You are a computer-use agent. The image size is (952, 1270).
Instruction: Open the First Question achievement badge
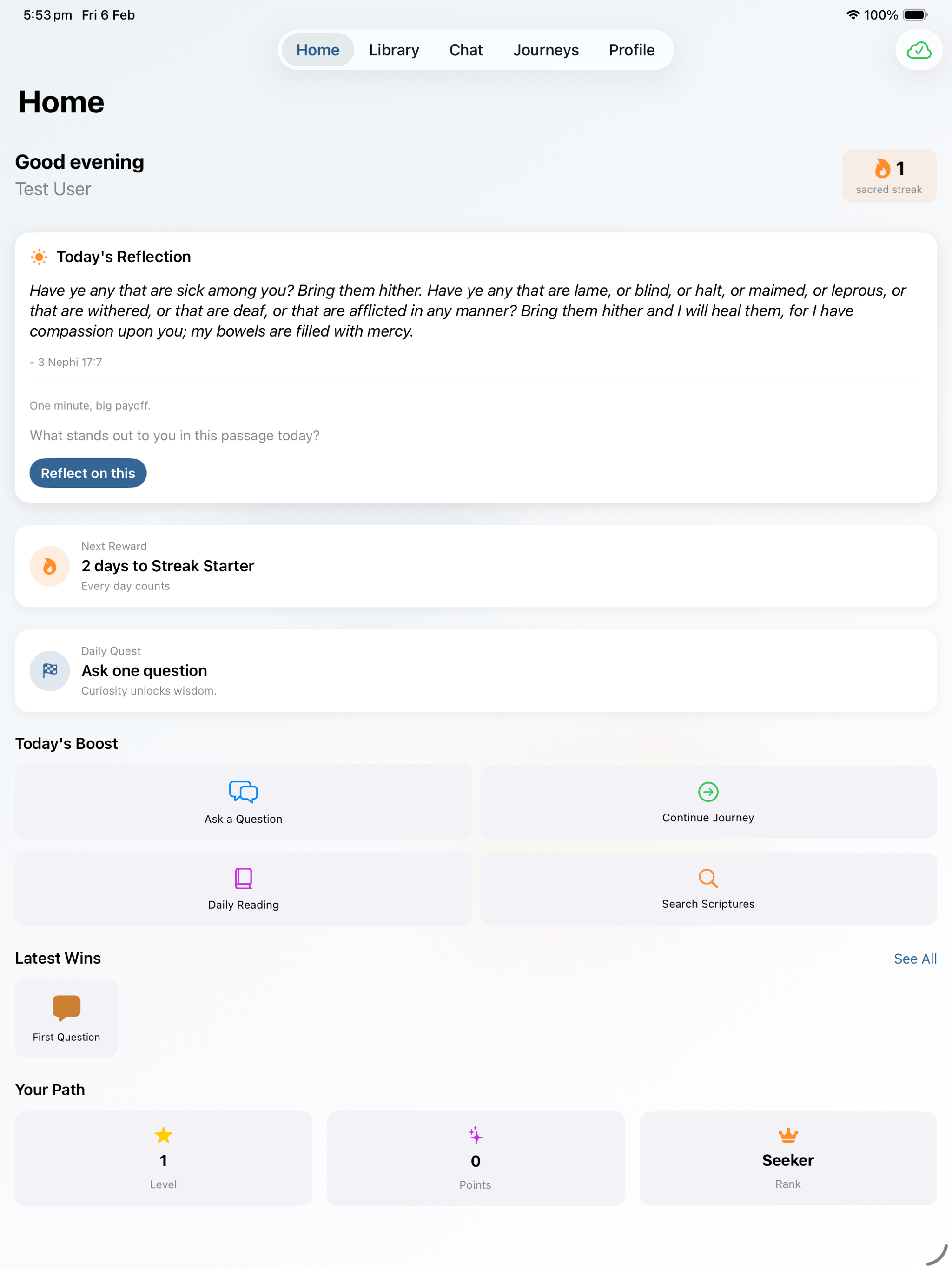coord(66,1018)
